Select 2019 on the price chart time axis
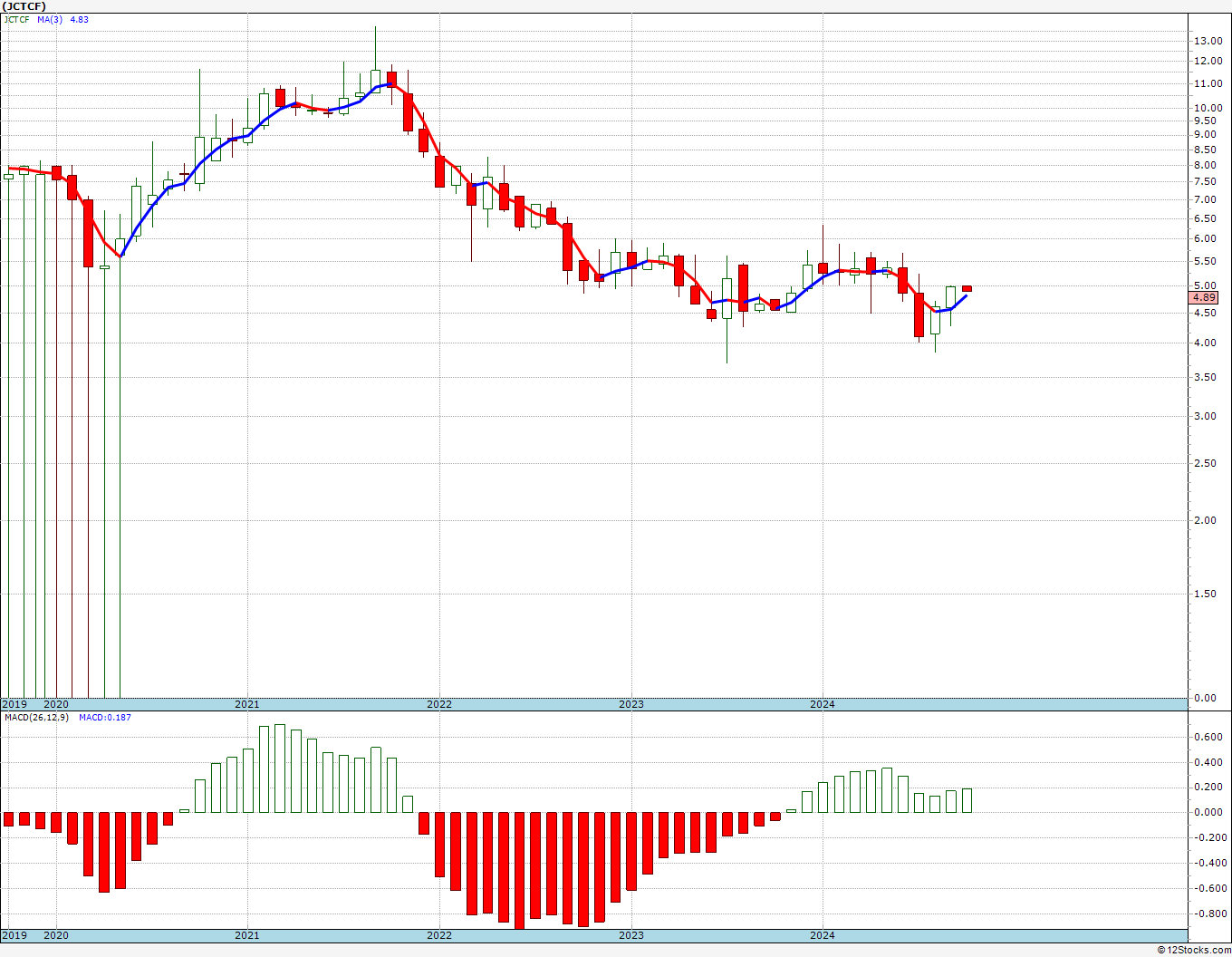This screenshot has height=957, width=1232. click(14, 704)
